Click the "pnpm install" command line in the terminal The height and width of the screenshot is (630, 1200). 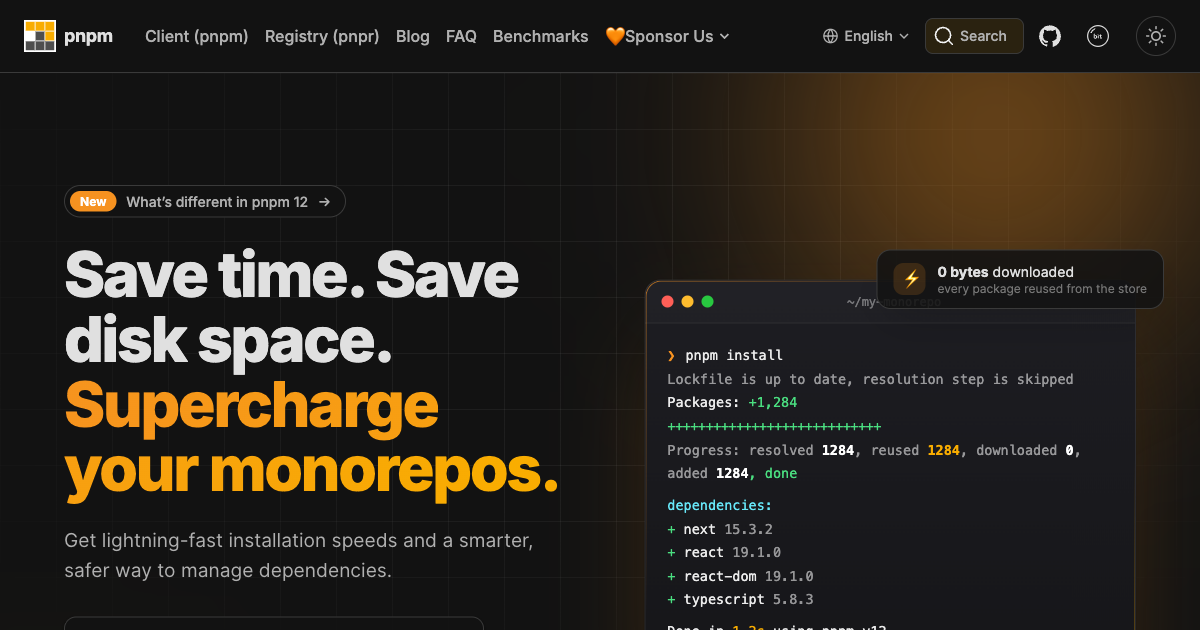point(725,355)
